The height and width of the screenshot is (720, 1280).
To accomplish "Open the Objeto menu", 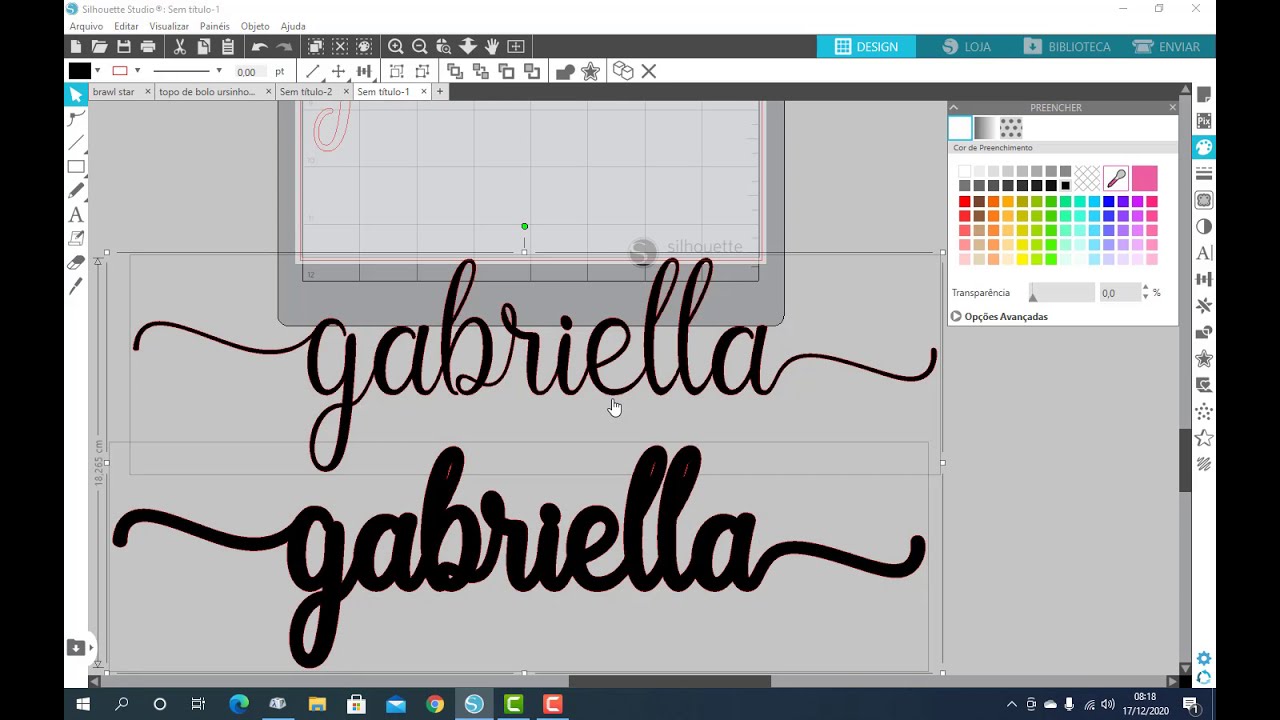I will [x=255, y=26].
